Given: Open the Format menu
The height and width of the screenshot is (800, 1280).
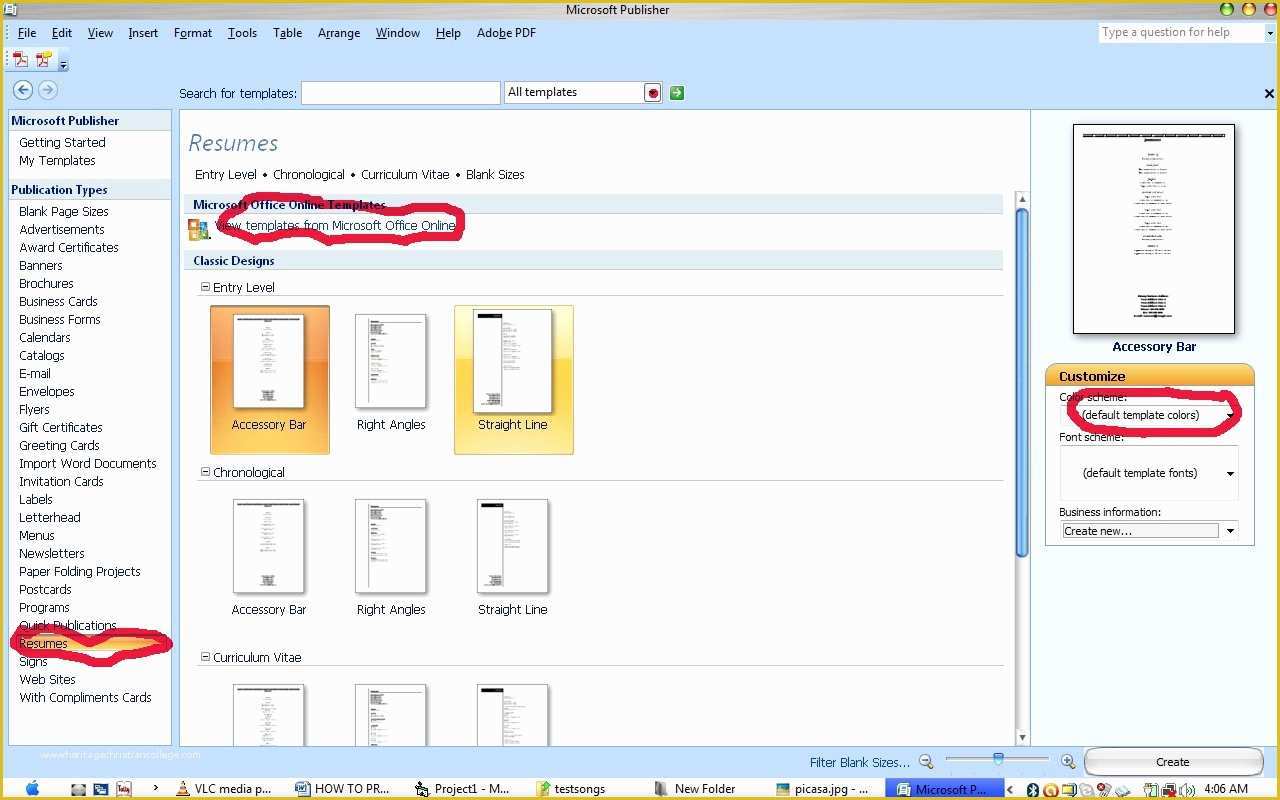Looking at the screenshot, I should tap(193, 32).
